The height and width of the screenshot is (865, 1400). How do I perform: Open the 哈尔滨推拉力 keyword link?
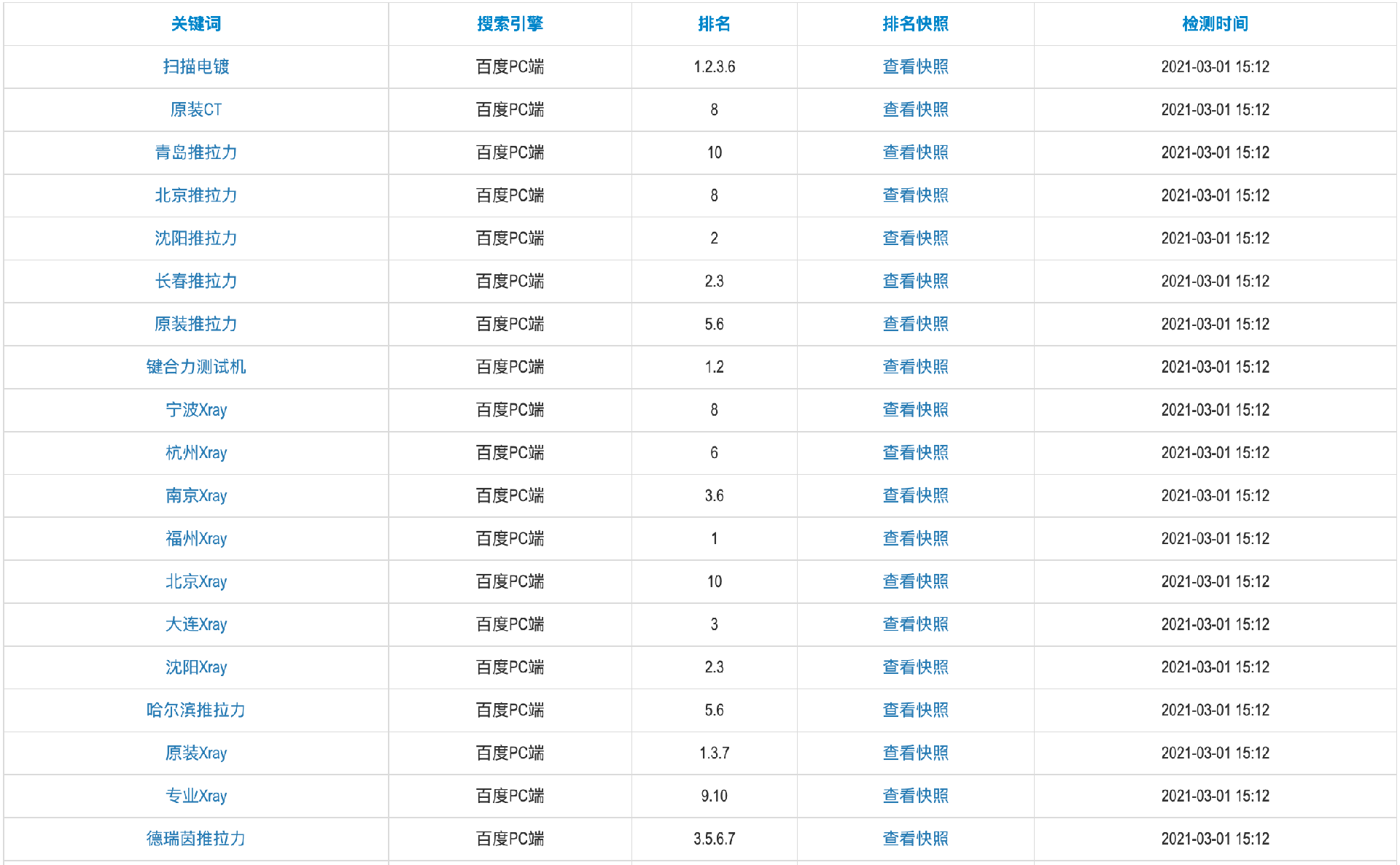[196, 710]
